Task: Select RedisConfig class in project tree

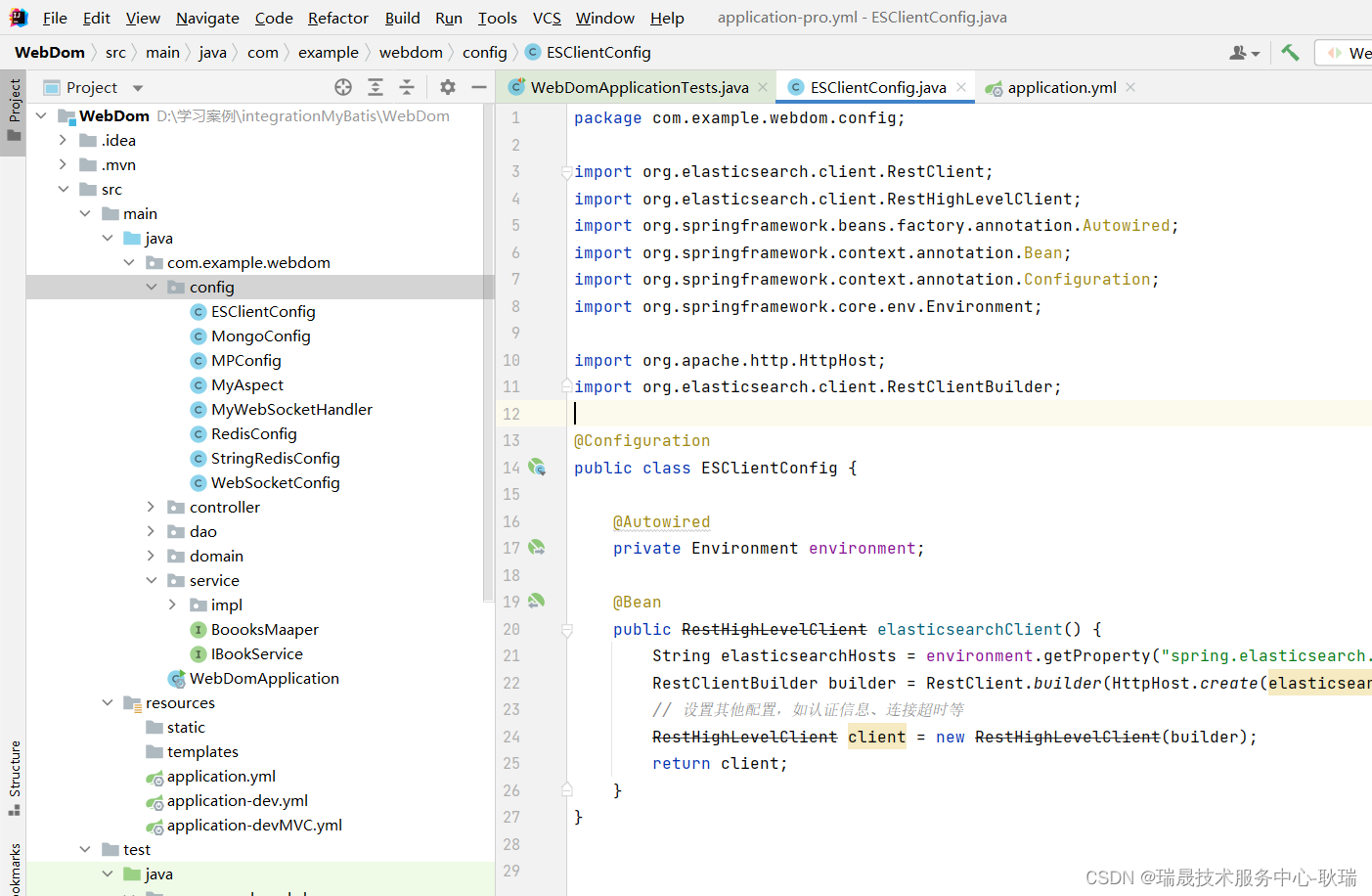Action: [x=254, y=433]
